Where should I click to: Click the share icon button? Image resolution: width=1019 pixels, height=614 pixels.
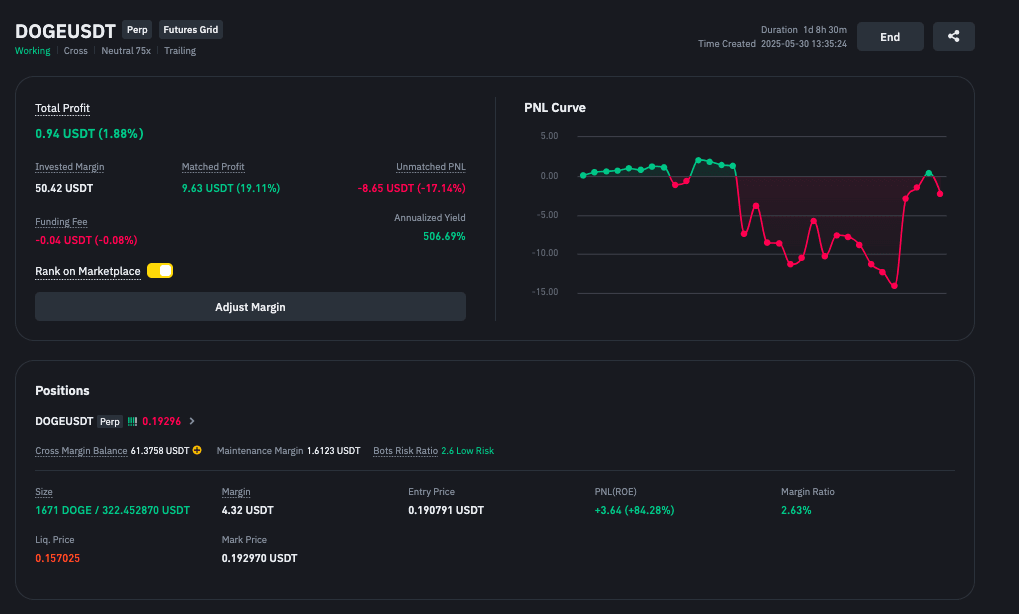[x=953, y=37]
